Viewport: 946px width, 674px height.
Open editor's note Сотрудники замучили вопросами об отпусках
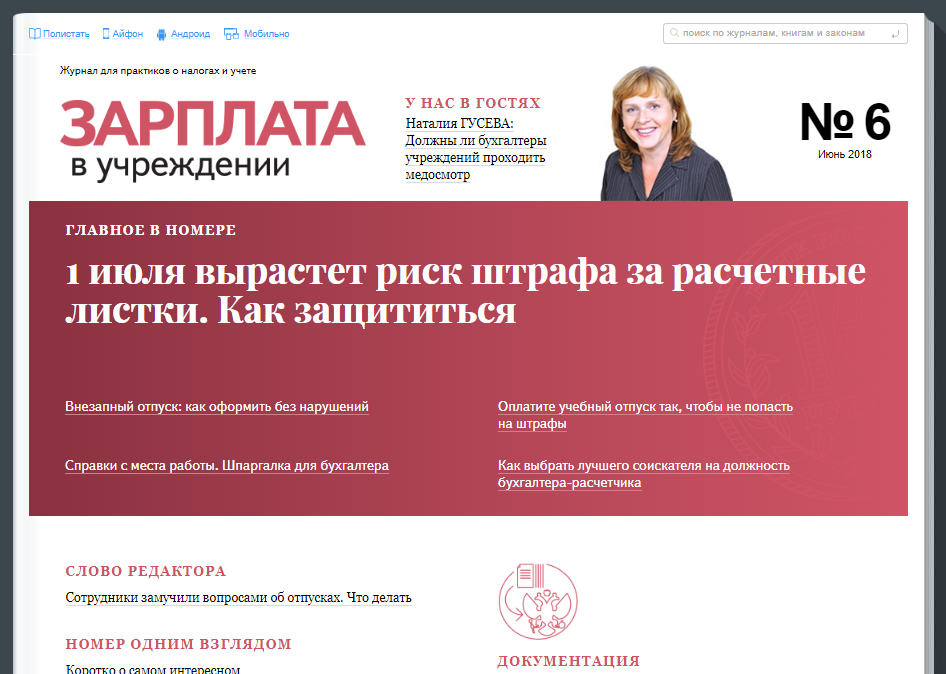tap(238, 598)
